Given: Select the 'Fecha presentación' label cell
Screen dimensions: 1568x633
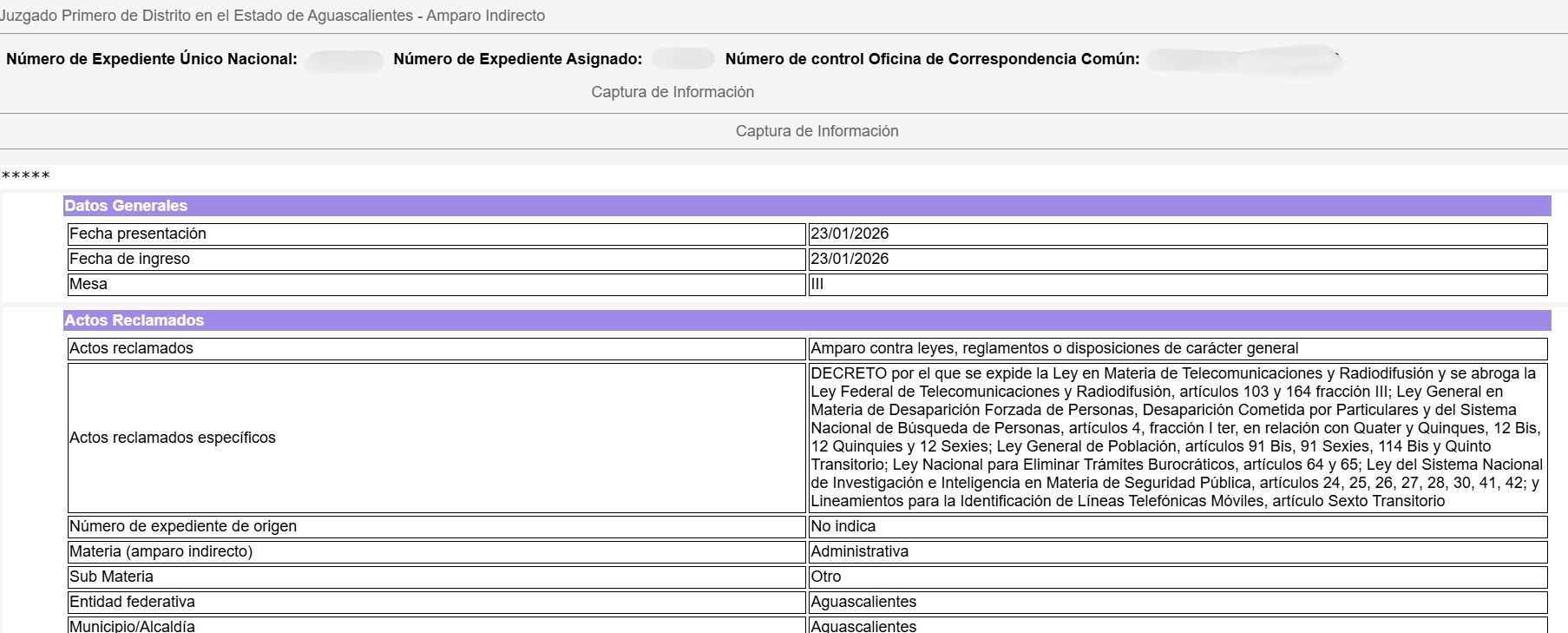Looking at the screenshot, I should pos(436,234).
